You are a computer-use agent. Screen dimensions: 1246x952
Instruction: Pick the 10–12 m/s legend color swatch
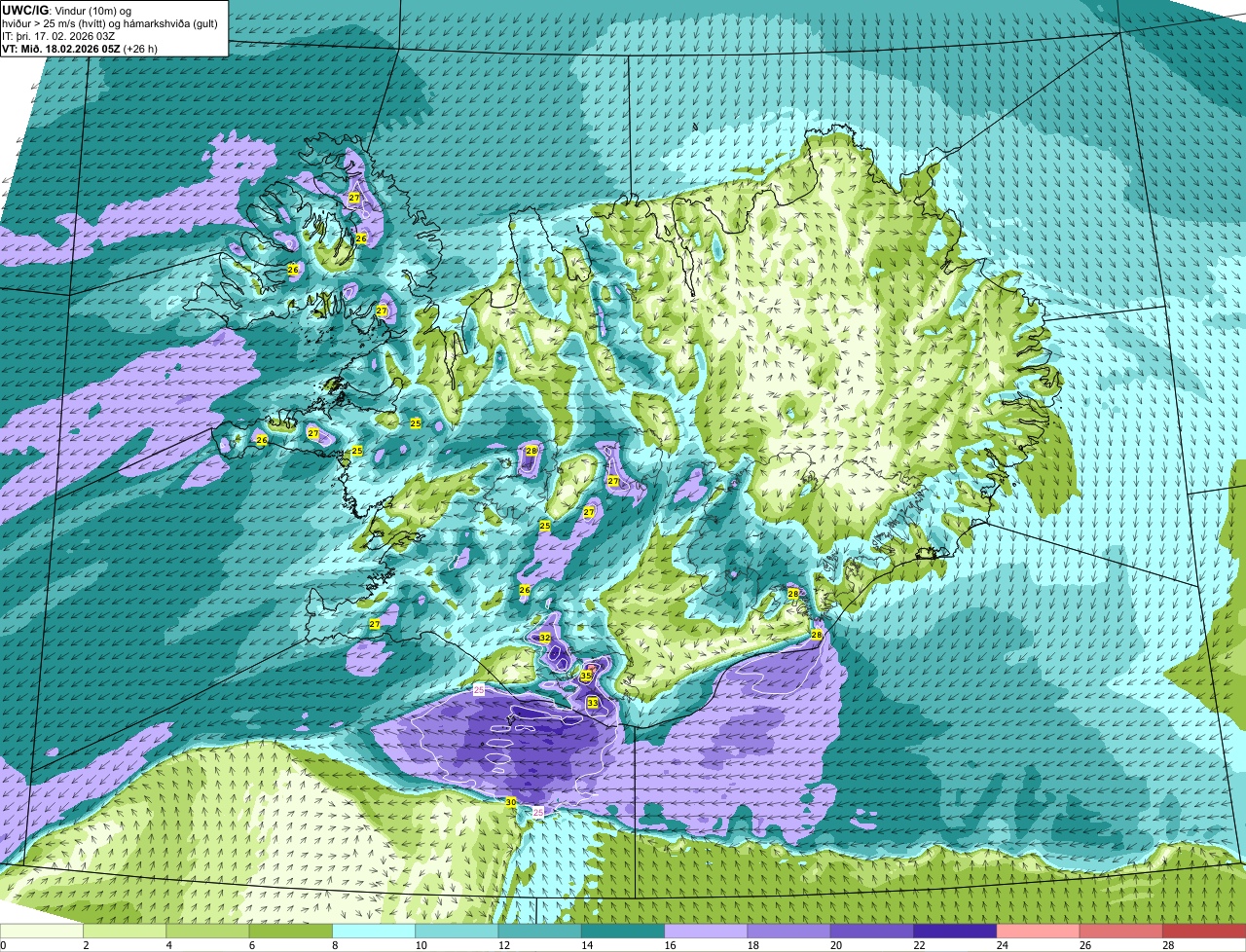click(x=457, y=932)
